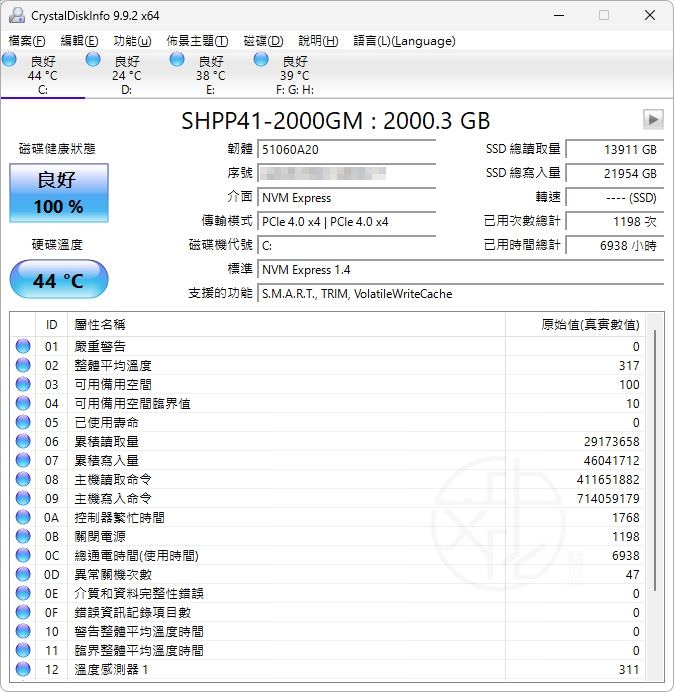Screen dimensions: 674x692
Task: Open the 語言(L)(Language) menu
Action: click(x=404, y=41)
